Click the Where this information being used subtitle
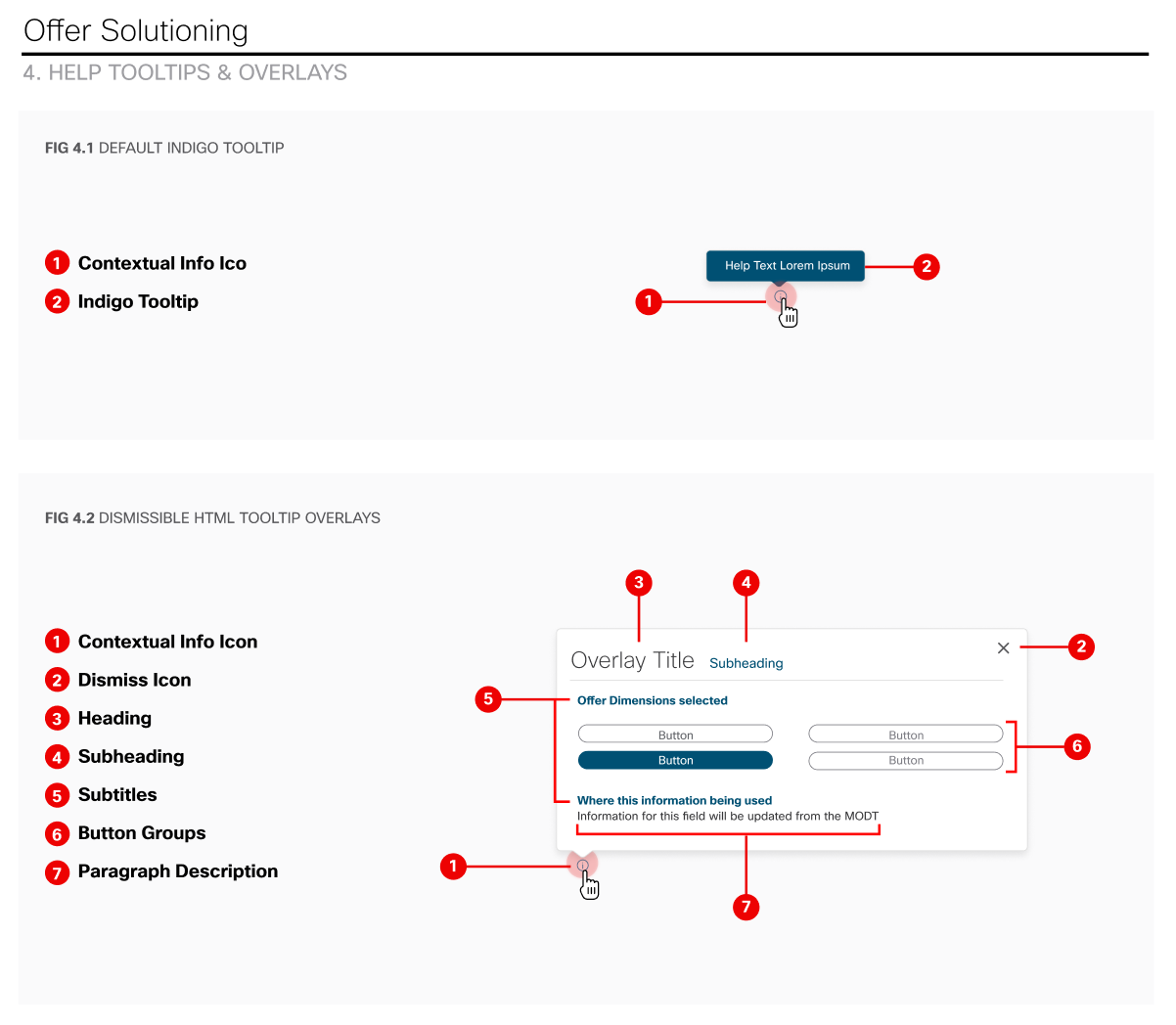Viewport: 1176px width, 1025px height. (674, 800)
